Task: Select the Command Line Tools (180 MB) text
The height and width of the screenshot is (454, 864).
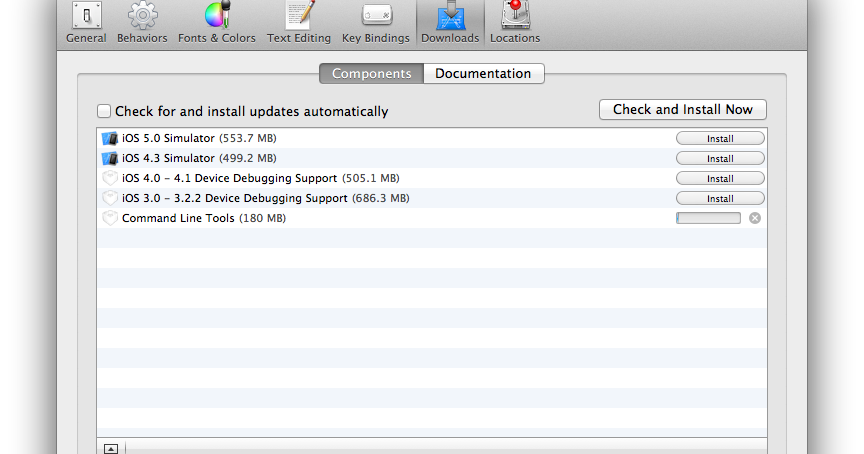Action: (x=204, y=218)
